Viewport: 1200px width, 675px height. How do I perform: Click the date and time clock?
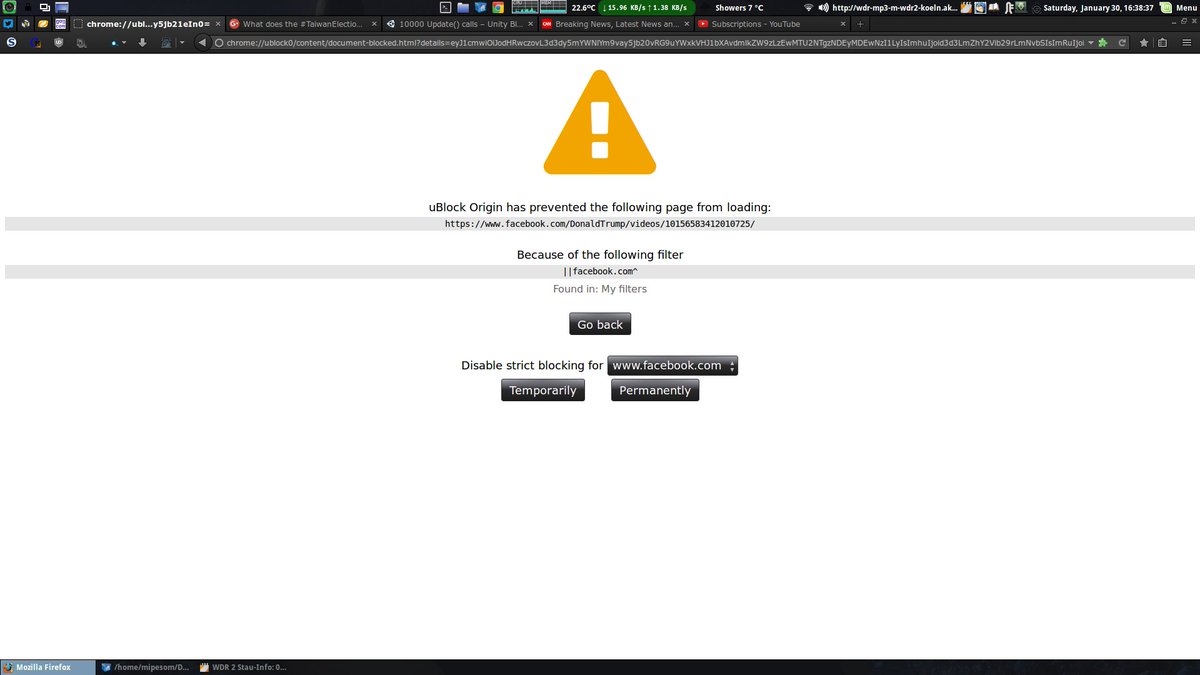(1098, 8)
